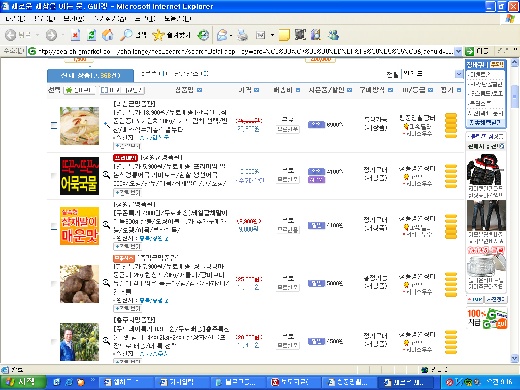
Task: Open the Forward button history dropdown arrow
Action: (63, 35)
